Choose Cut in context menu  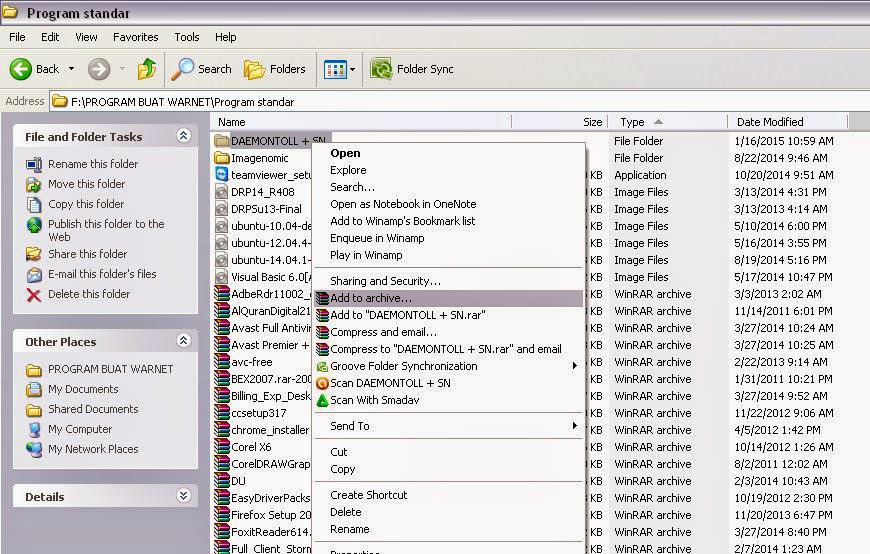(x=338, y=452)
